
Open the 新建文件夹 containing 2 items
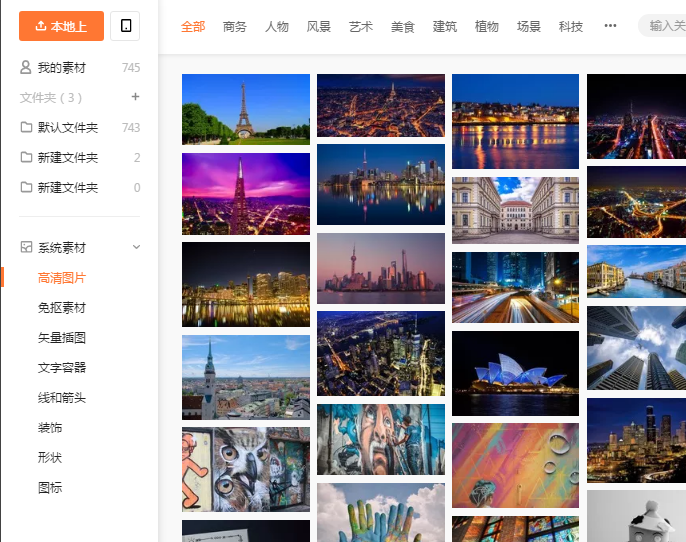click(x=80, y=157)
